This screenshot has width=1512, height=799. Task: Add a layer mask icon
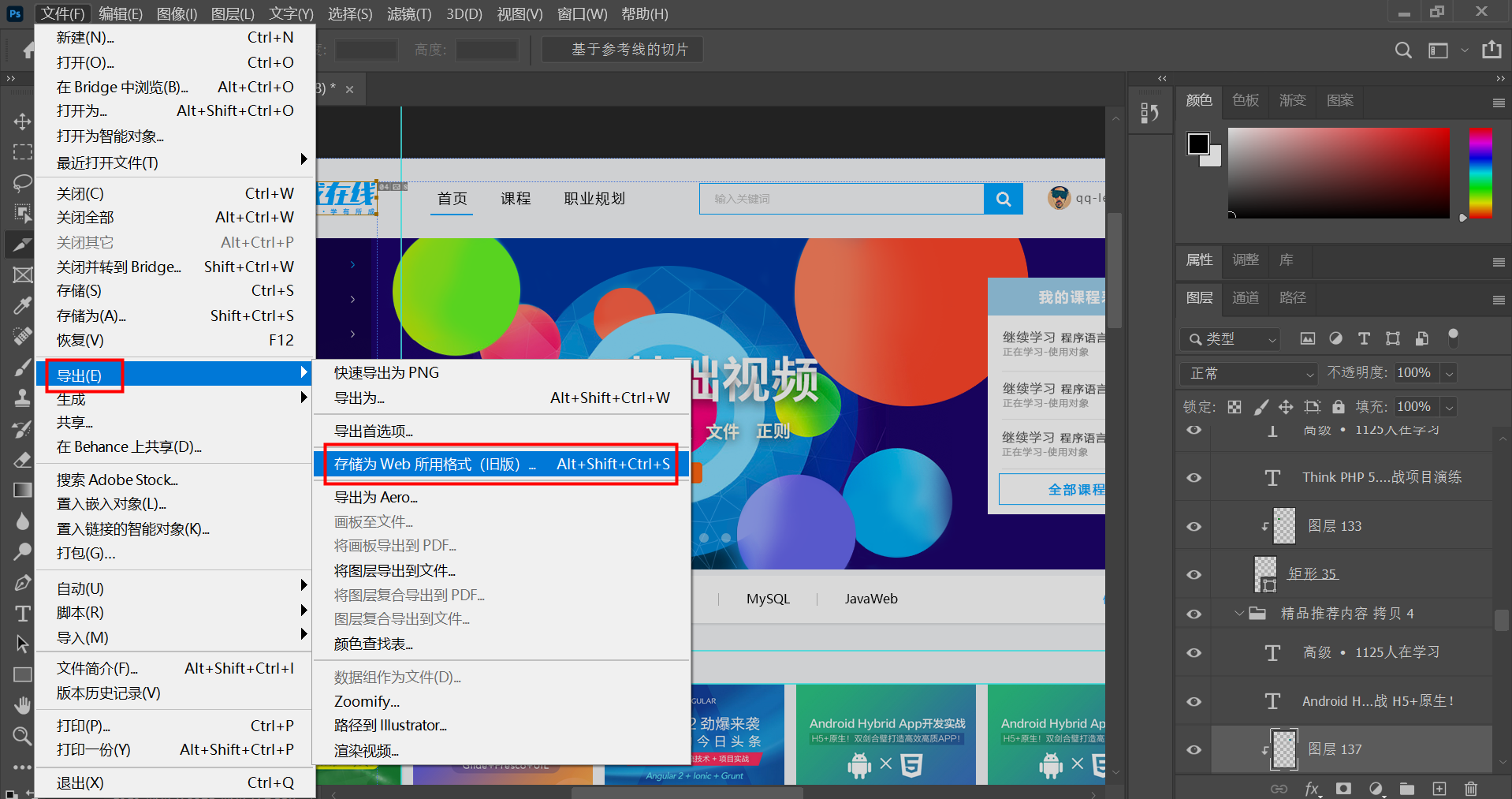pos(1343,788)
